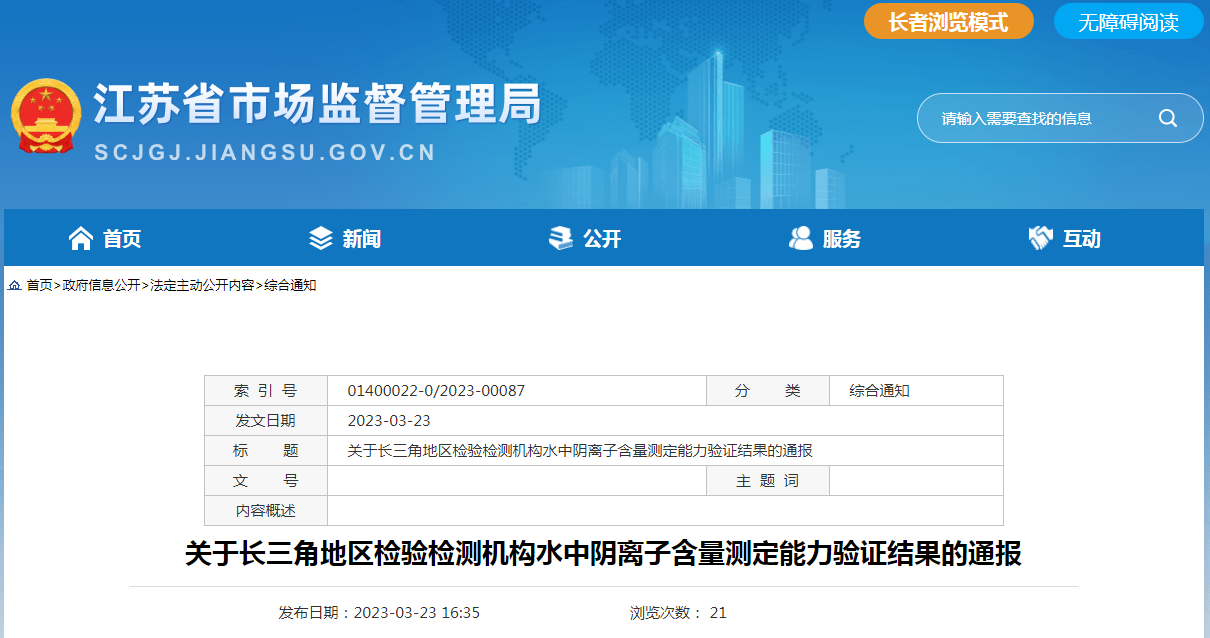Click the 索引号 label cell

[x=266, y=391]
